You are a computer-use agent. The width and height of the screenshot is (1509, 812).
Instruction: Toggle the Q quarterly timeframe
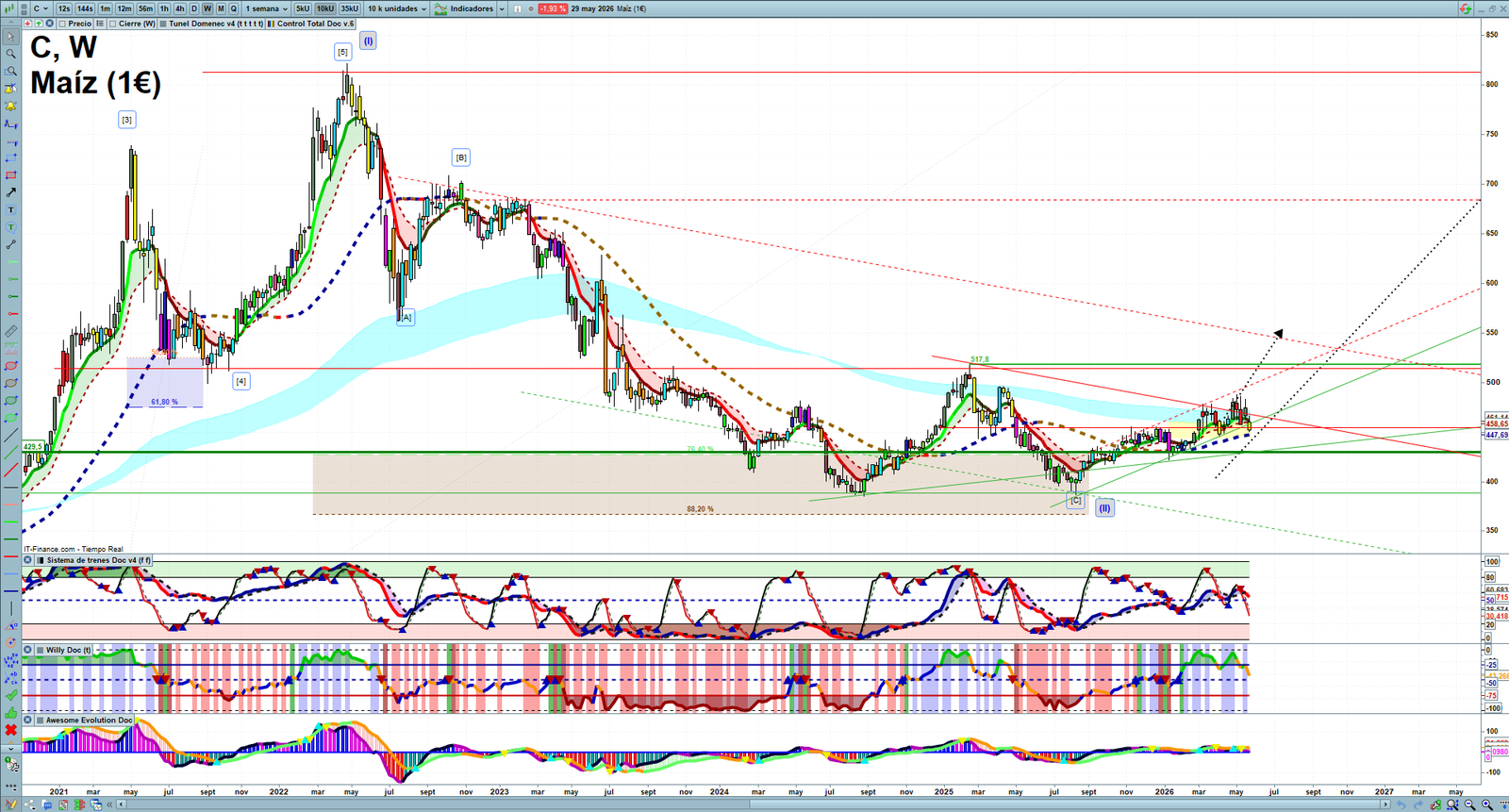233,8
